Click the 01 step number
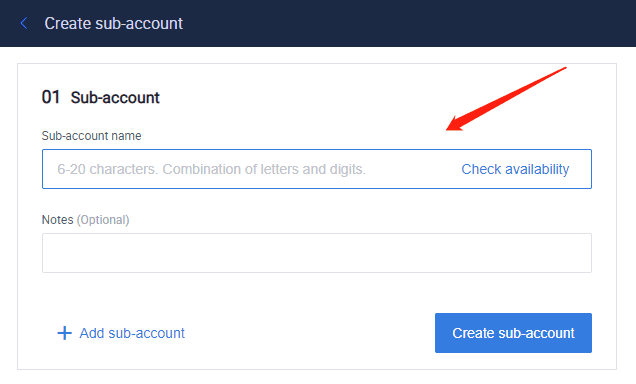This screenshot has width=636, height=384. click(x=51, y=97)
